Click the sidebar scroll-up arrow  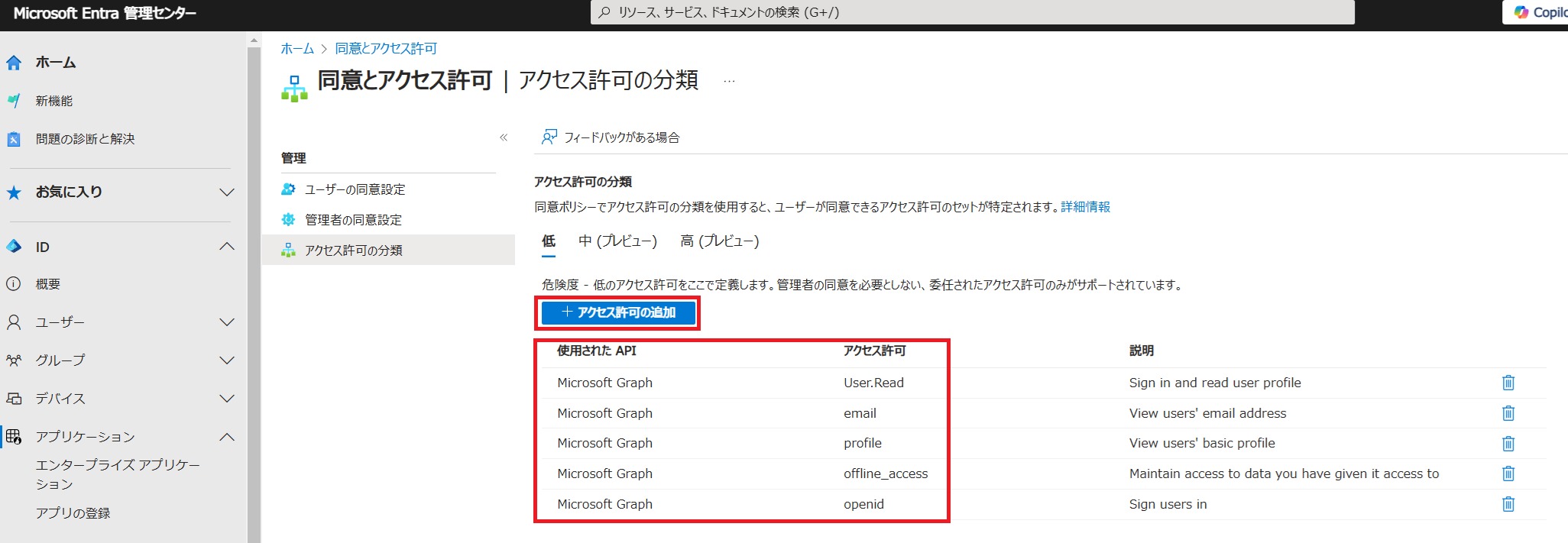pyautogui.click(x=254, y=39)
